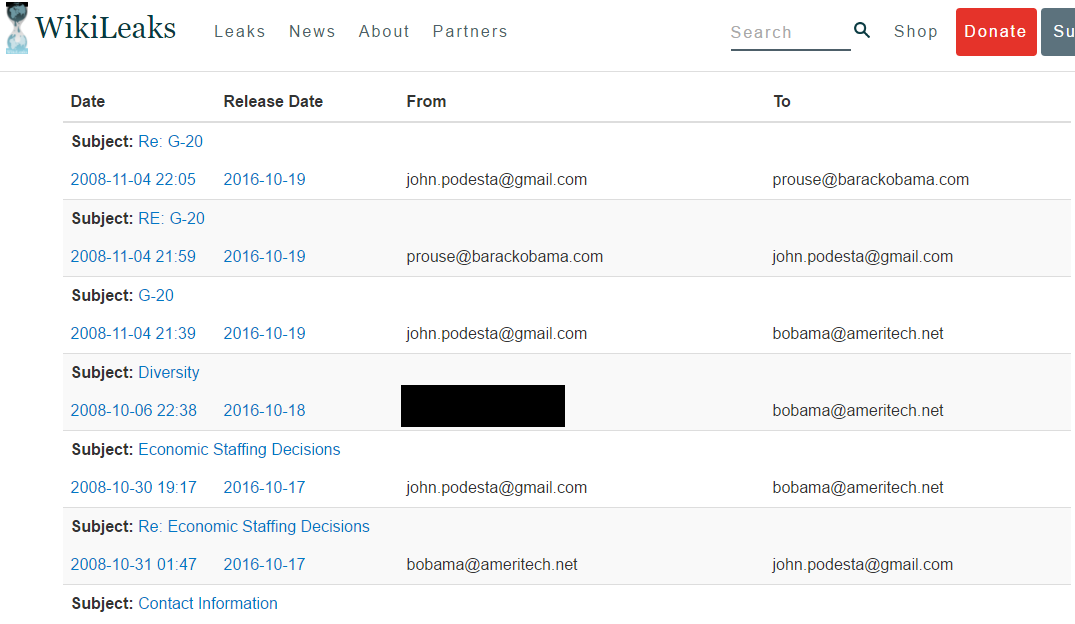Click the red Donate button
The image size is (1075, 624).
click(995, 32)
